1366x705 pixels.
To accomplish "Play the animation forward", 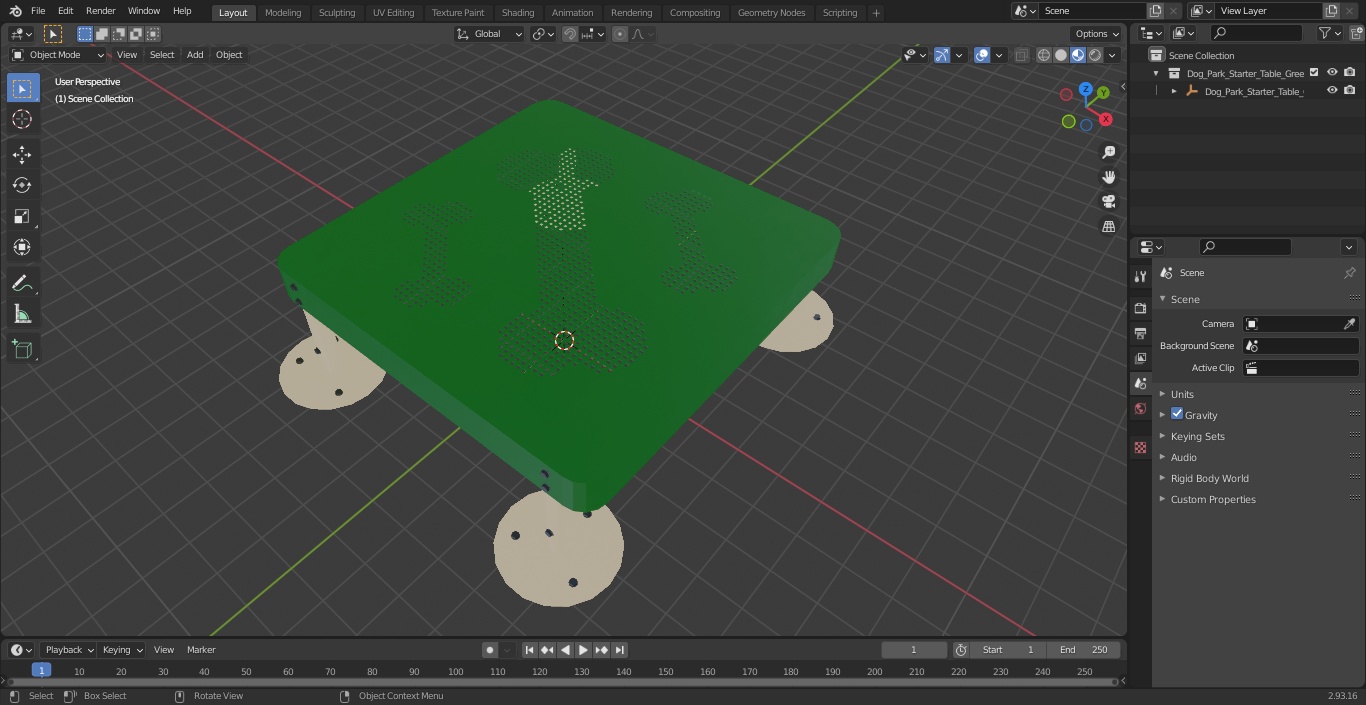I will tap(583, 650).
